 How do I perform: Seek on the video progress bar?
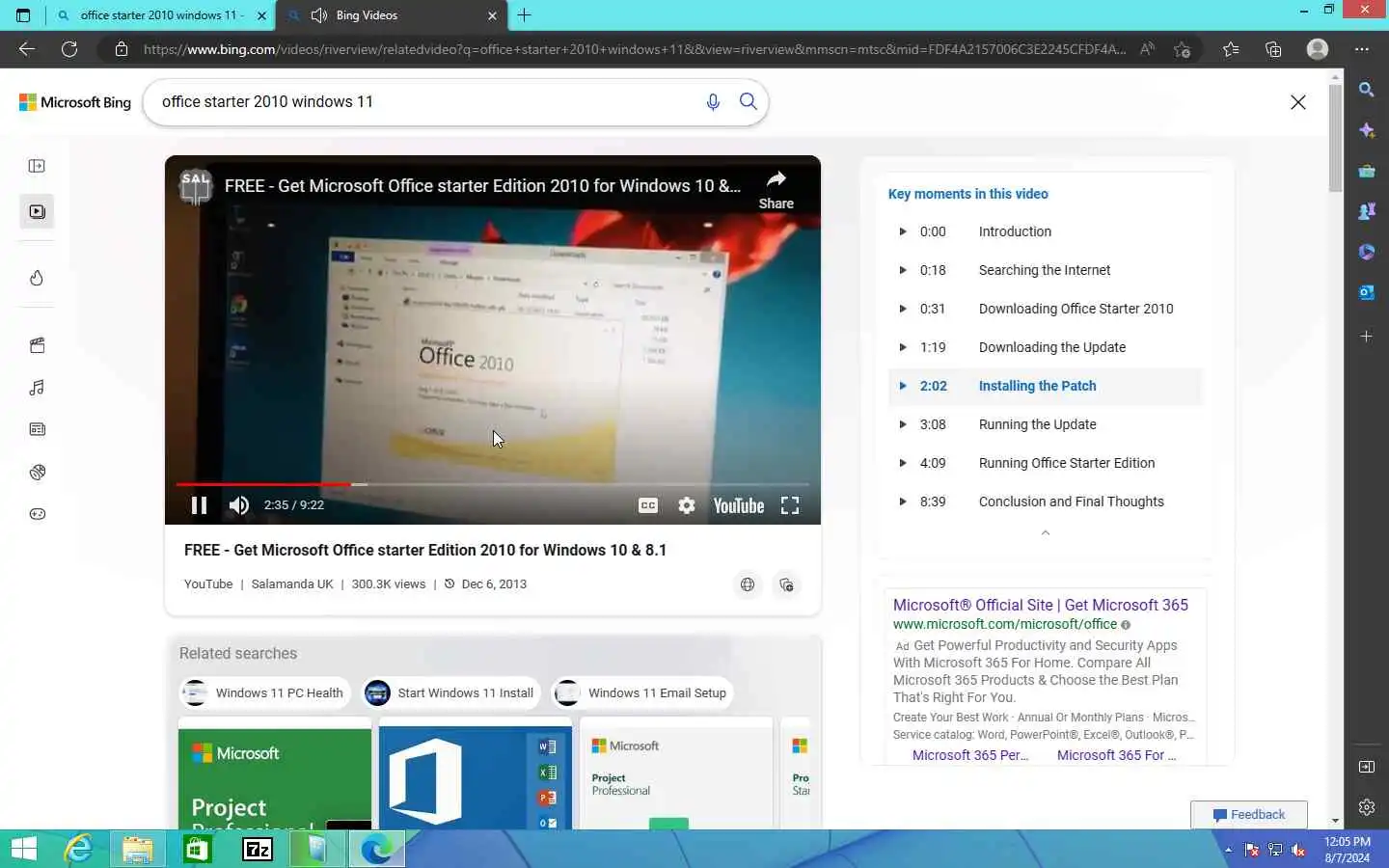[x=492, y=484]
